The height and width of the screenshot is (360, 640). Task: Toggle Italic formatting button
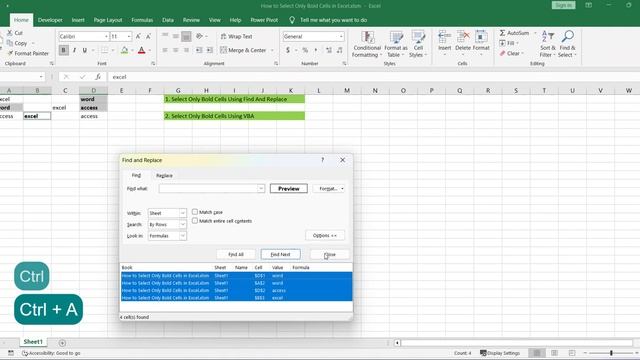click(x=74, y=50)
